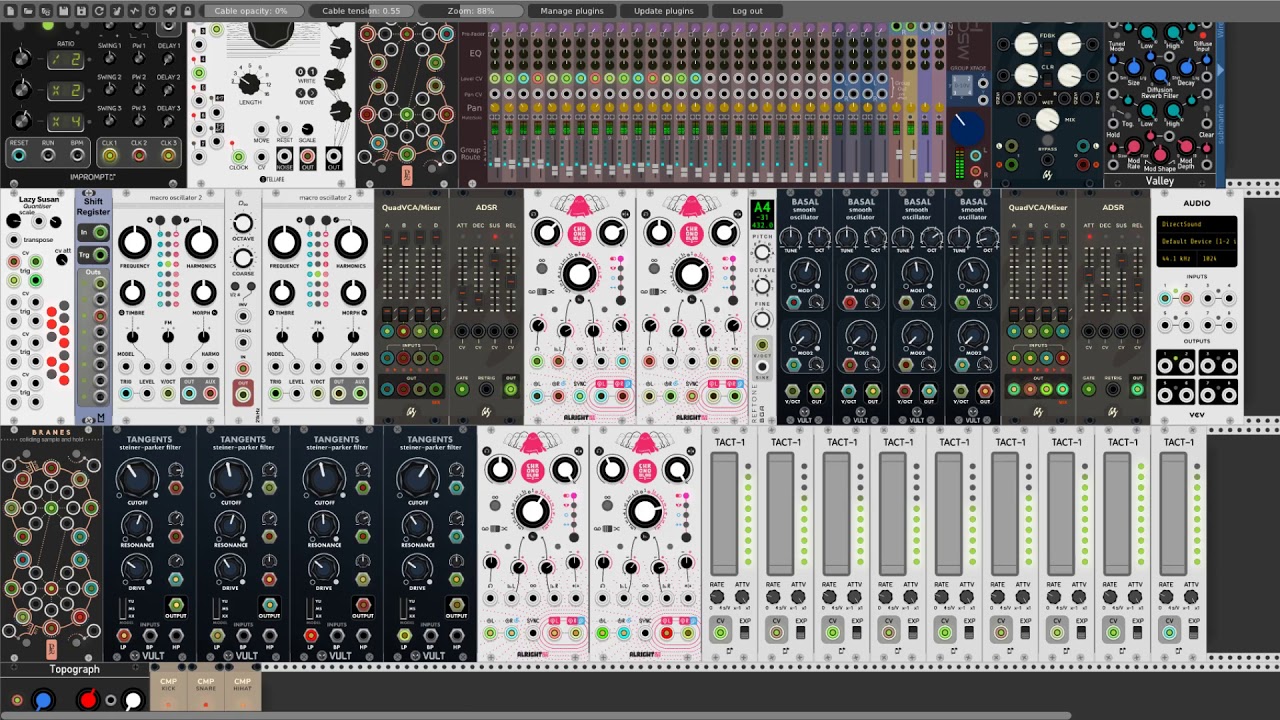The width and height of the screenshot is (1280, 720).
Task: Adjust the Zoom 88% slider
Action: point(471,11)
